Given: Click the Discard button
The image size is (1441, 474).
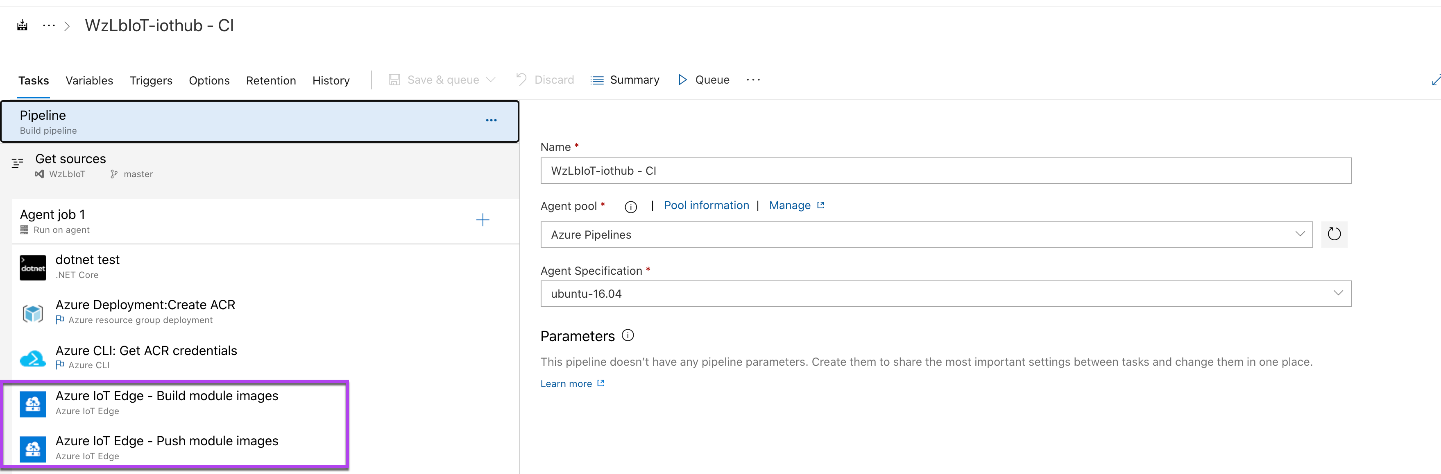Looking at the screenshot, I should point(545,80).
